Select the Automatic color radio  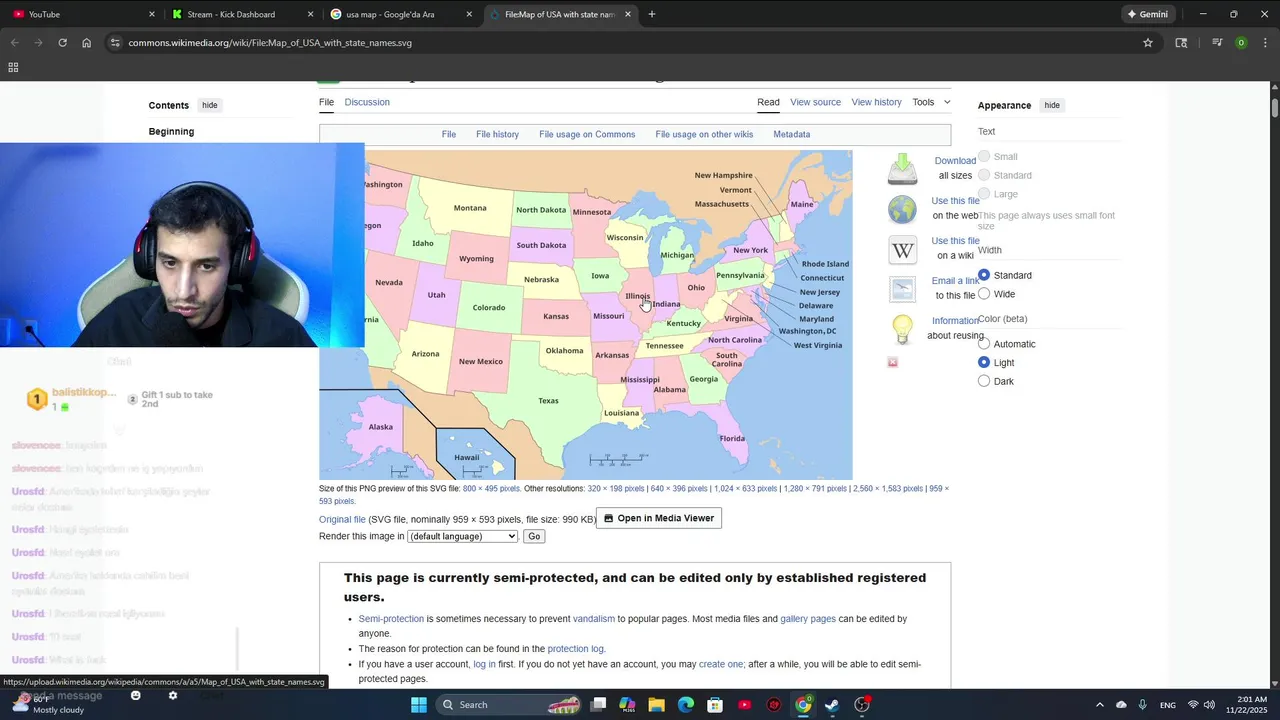pos(984,344)
